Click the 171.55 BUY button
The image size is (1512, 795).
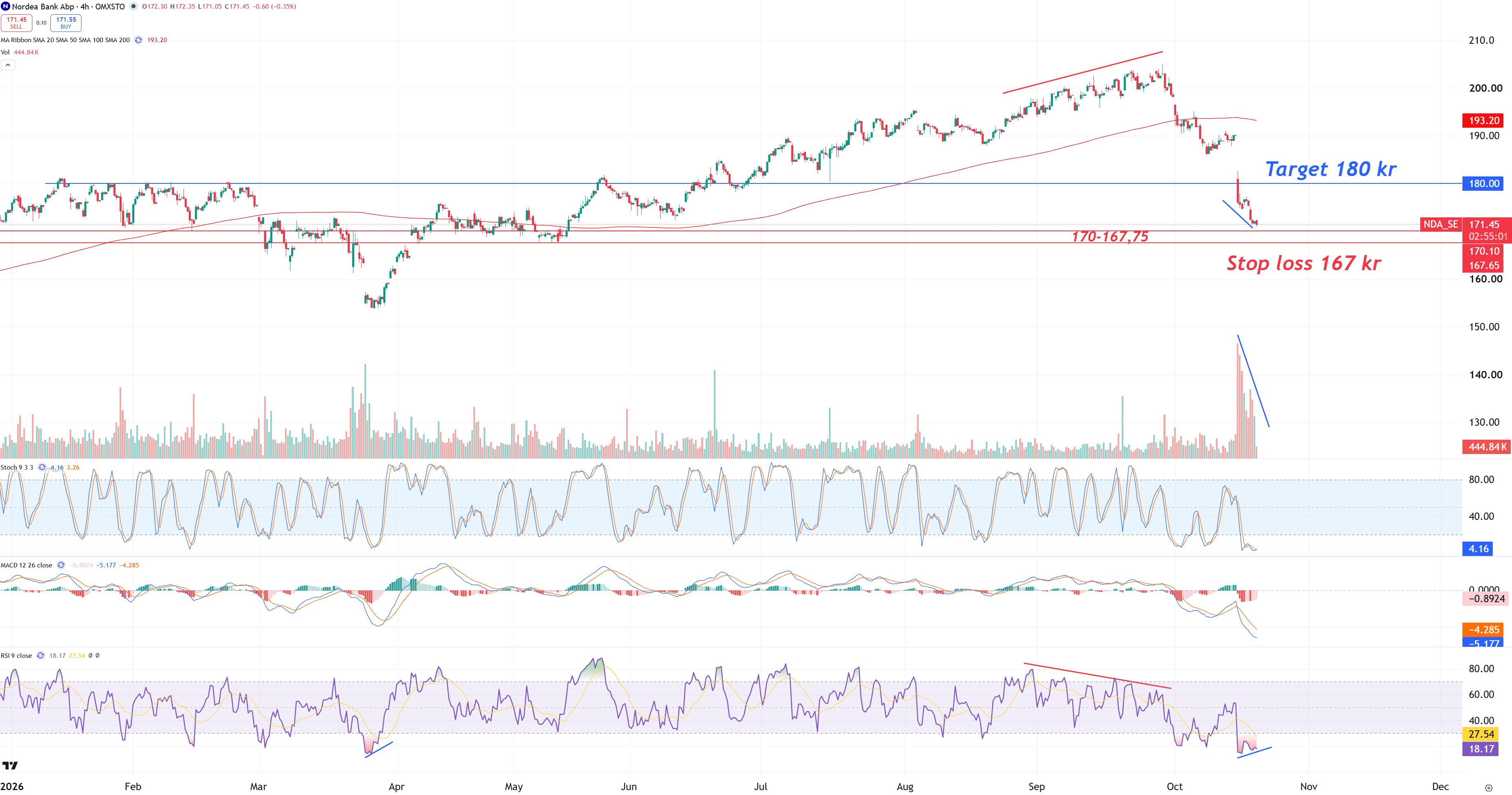coord(66,23)
